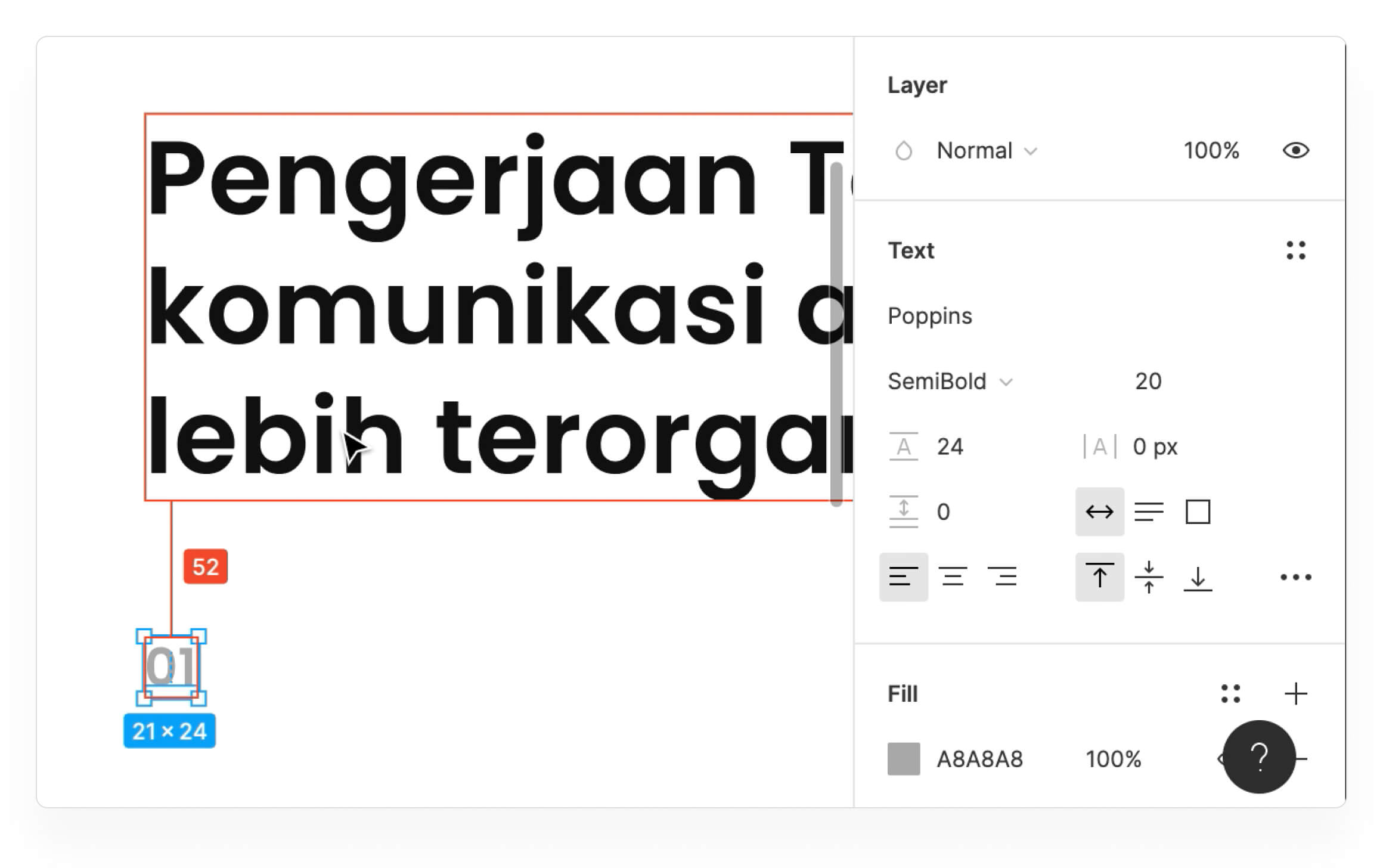Viewport: 1383px width, 868px height.
Task: Open the Normal blend mode dropdown
Action: tap(987, 151)
